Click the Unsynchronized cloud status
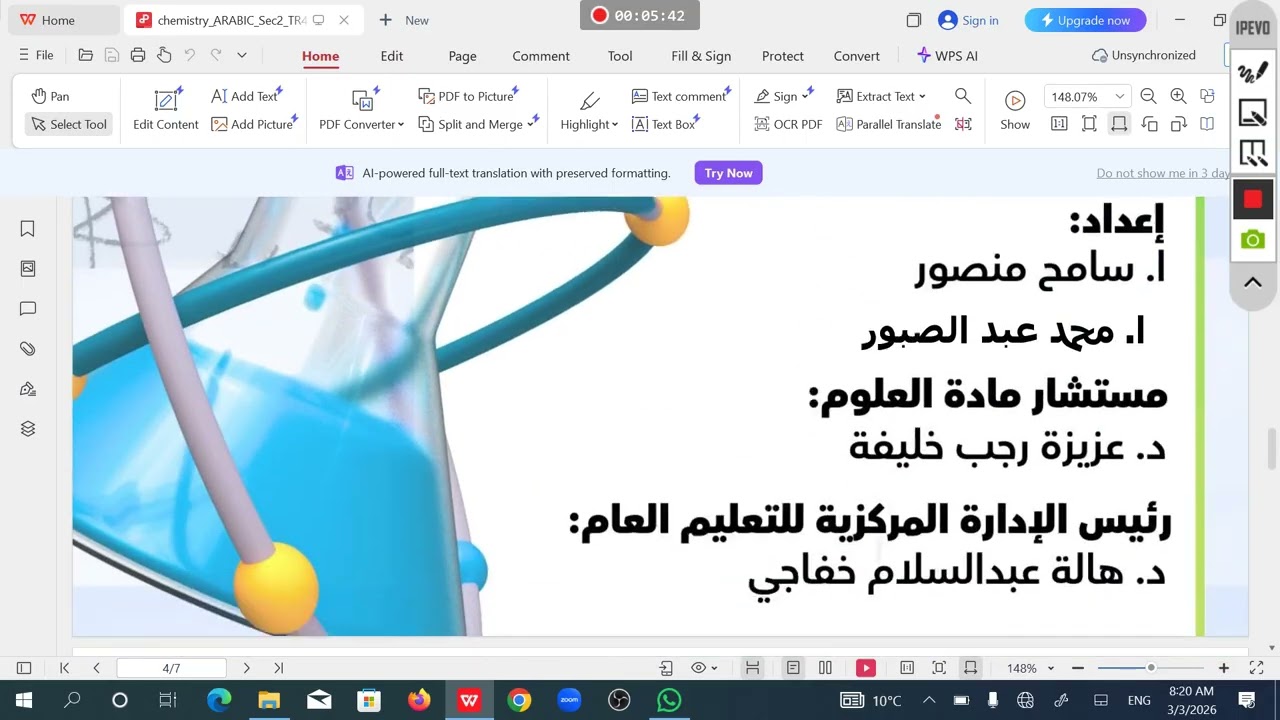1280x720 pixels. [x=1144, y=55]
